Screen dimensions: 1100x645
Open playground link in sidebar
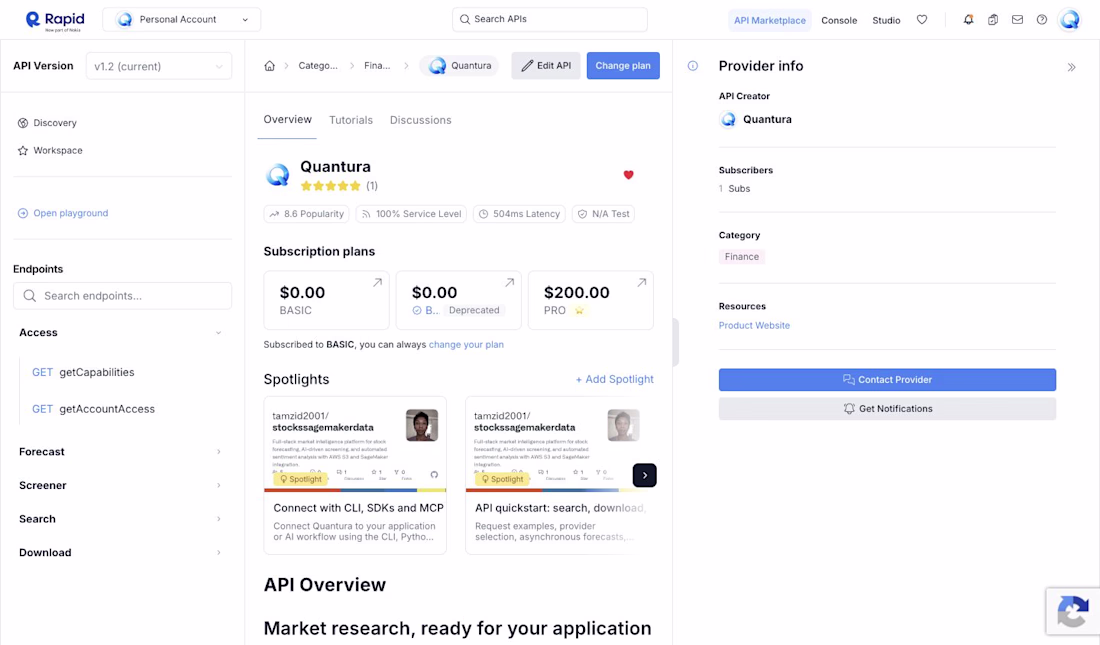pos(63,213)
